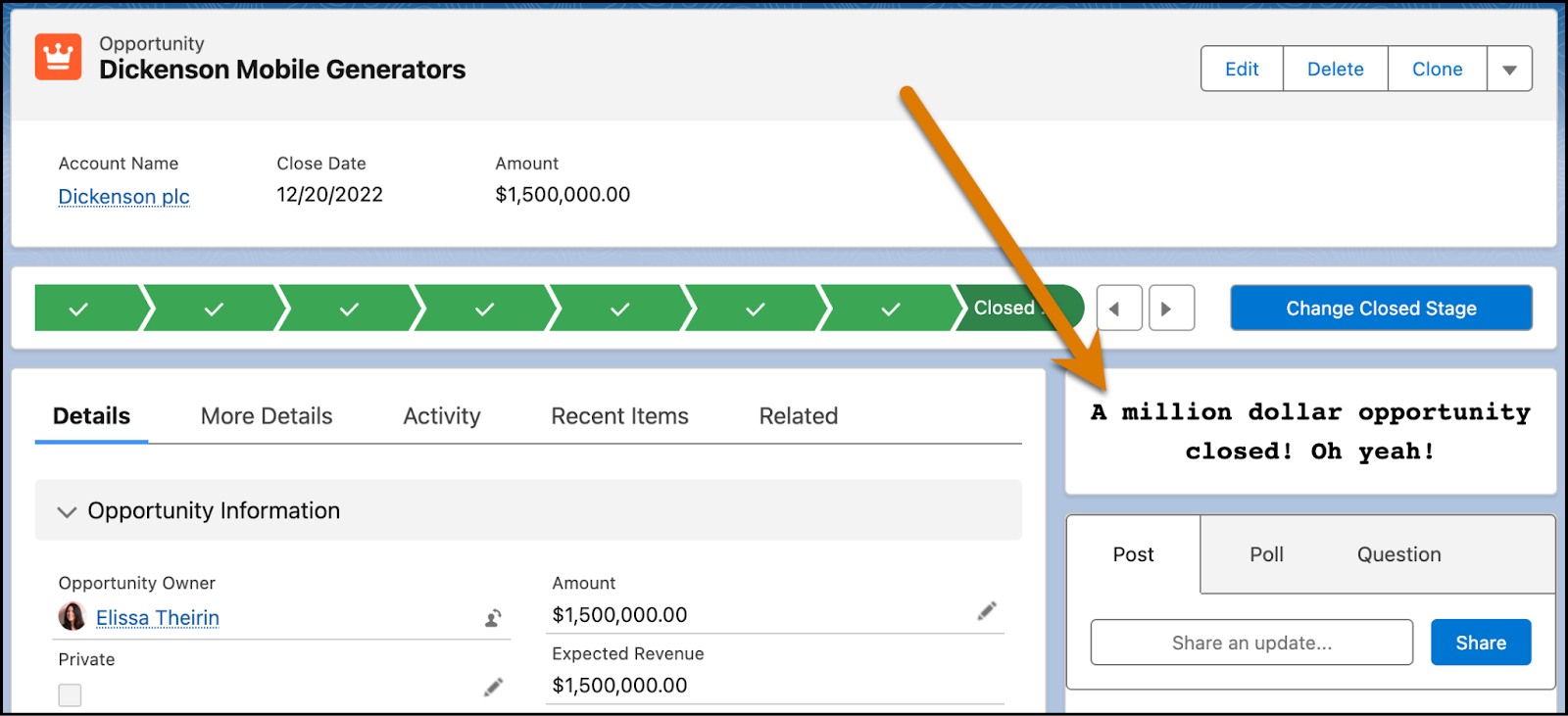Click the first completed stage in the path
The width and height of the screenshot is (1568, 716).
88,309
